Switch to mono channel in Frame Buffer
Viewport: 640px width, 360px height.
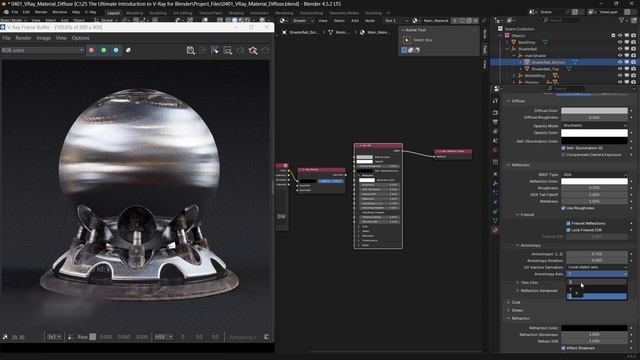coord(128,50)
